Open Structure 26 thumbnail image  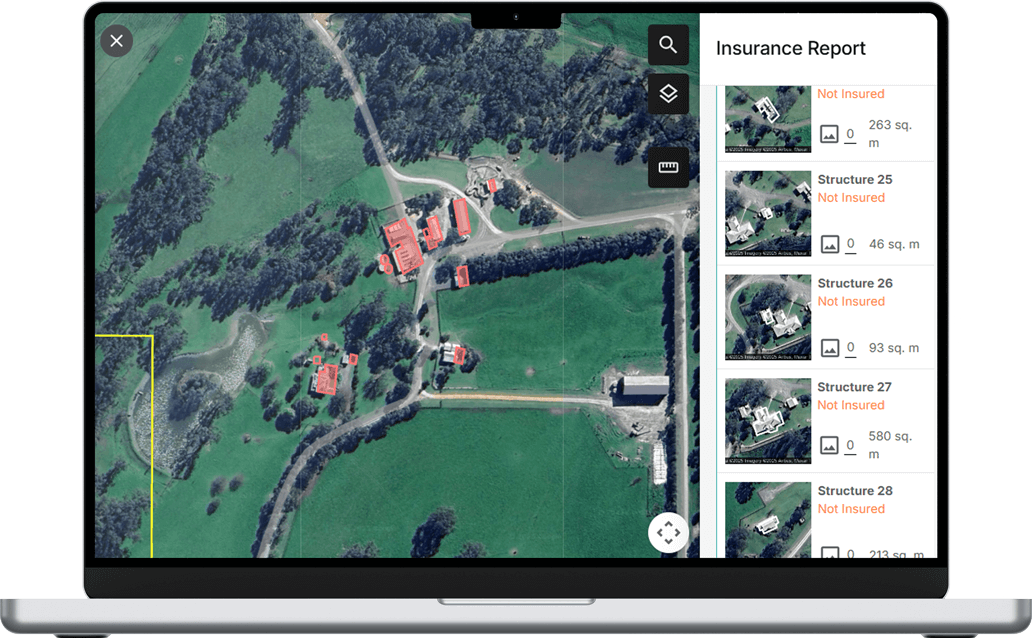tap(767, 317)
